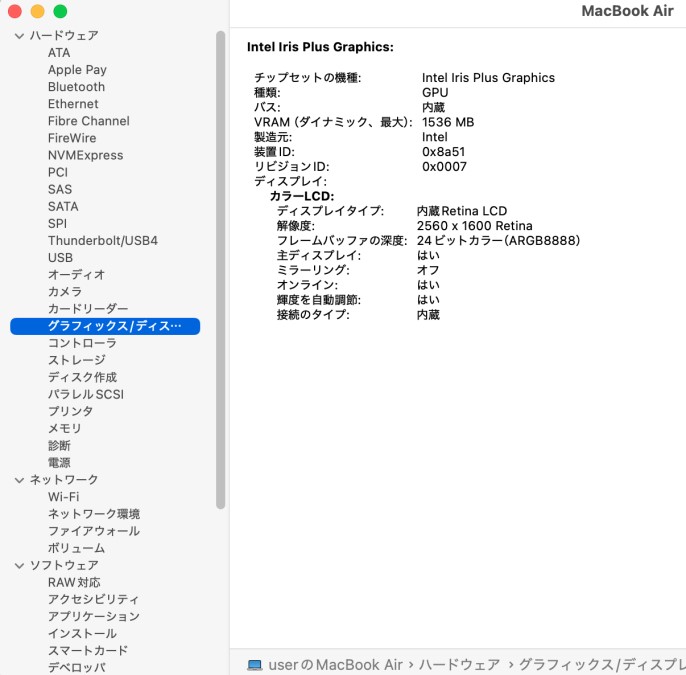Select ボリューム under network
This screenshot has width=686, height=675.
point(77,548)
